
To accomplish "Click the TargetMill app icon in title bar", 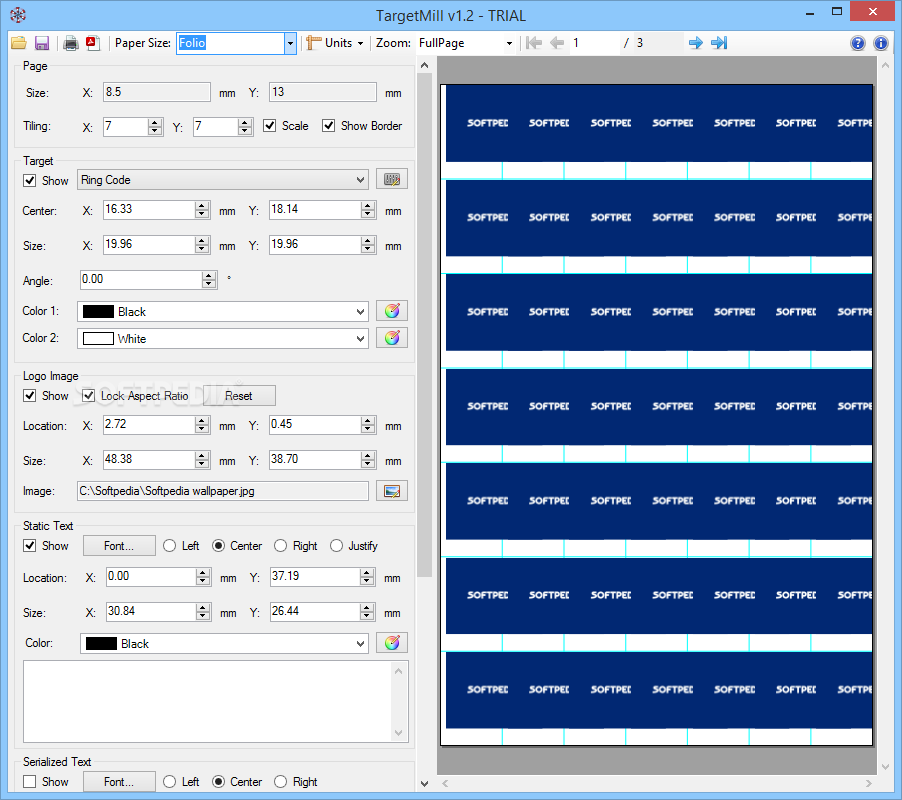I will pos(18,15).
